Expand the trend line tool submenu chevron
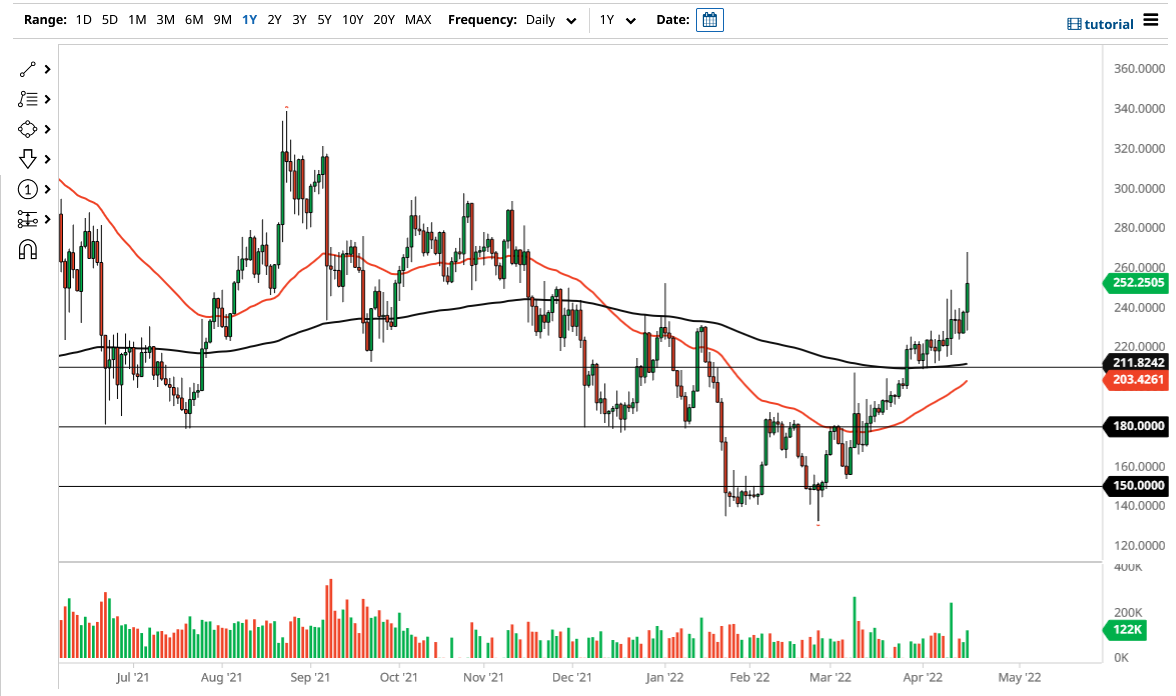Image resolution: width=1176 pixels, height=696 pixels. (45, 68)
